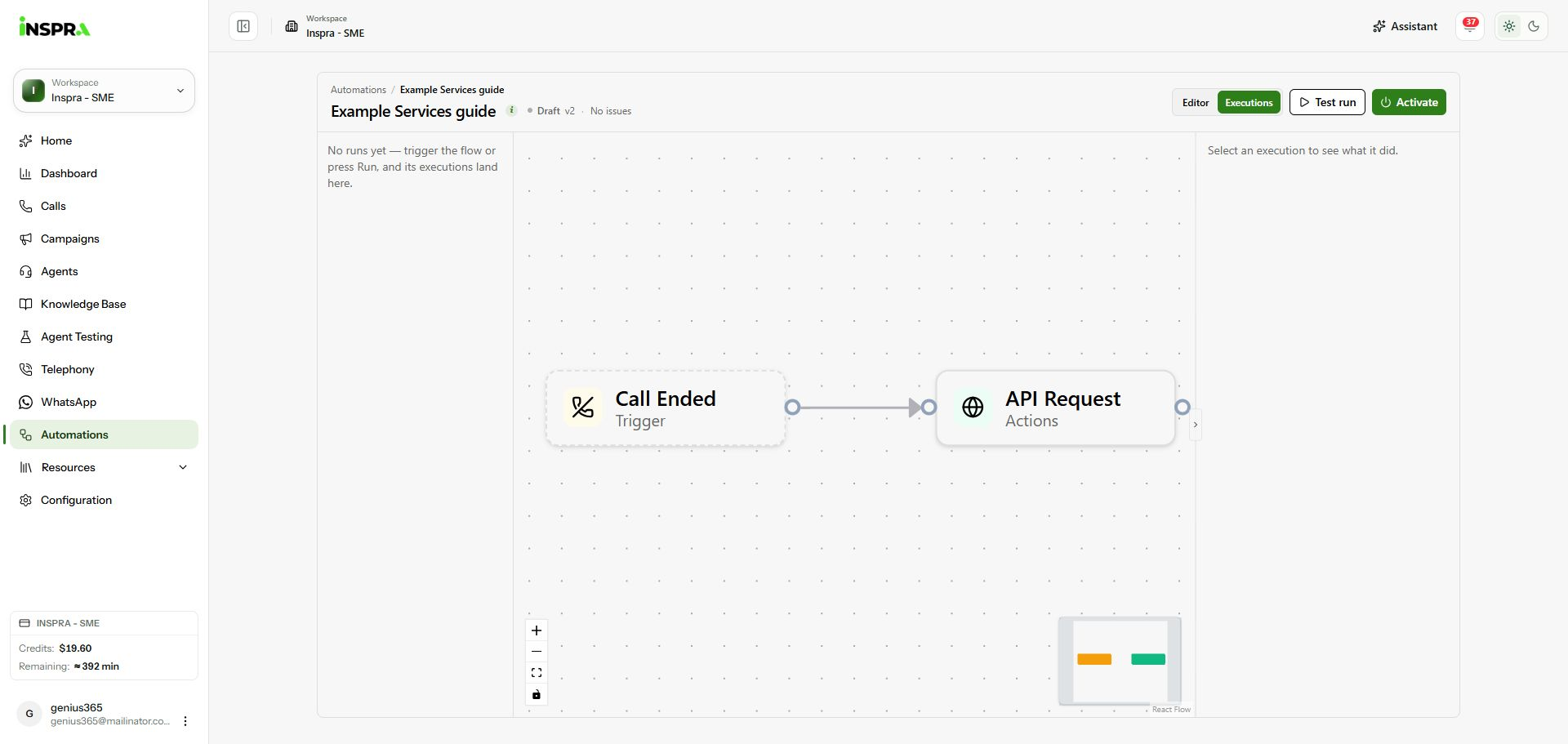Image resolution: width=1568 pixels, height=744 pixels.
Task: Expand the Resources section
Action: tap(104, 467)
